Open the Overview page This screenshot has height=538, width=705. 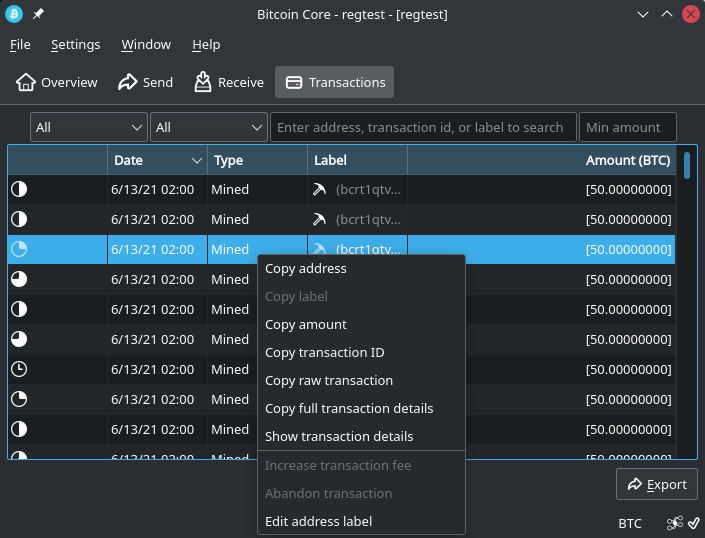pos(57,82)
